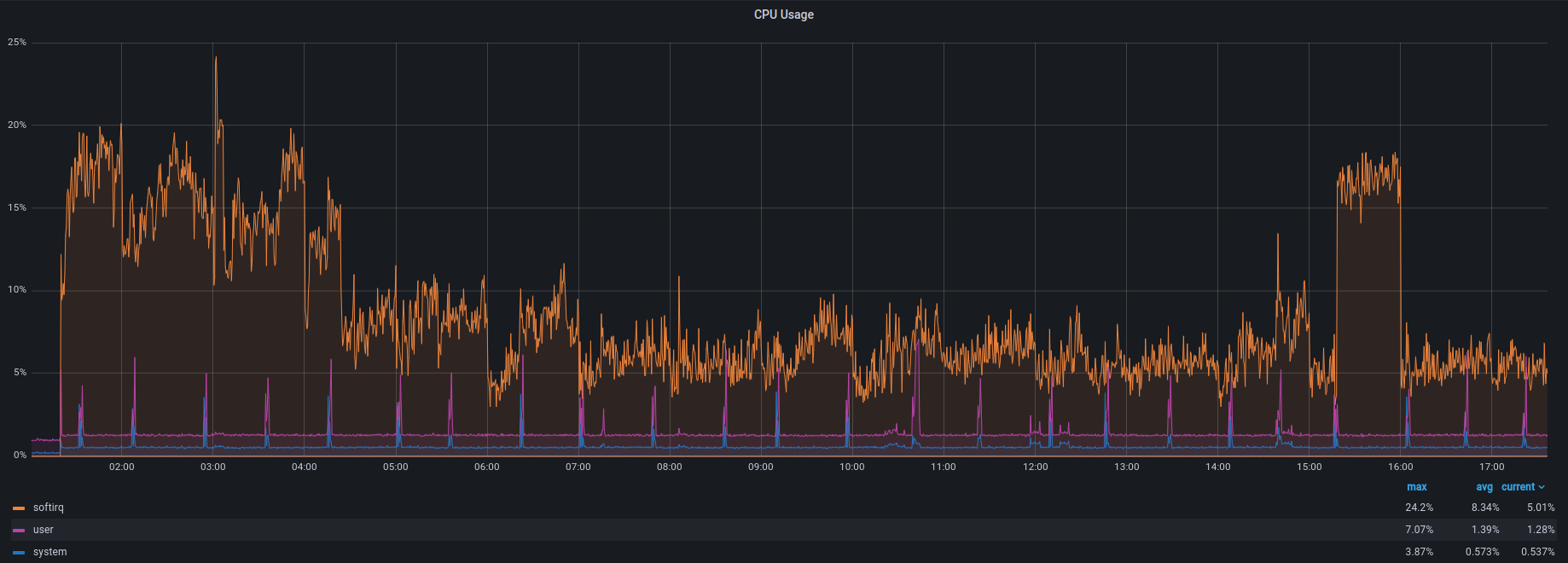Sort legend by avg column header

tap(1484, 487)
